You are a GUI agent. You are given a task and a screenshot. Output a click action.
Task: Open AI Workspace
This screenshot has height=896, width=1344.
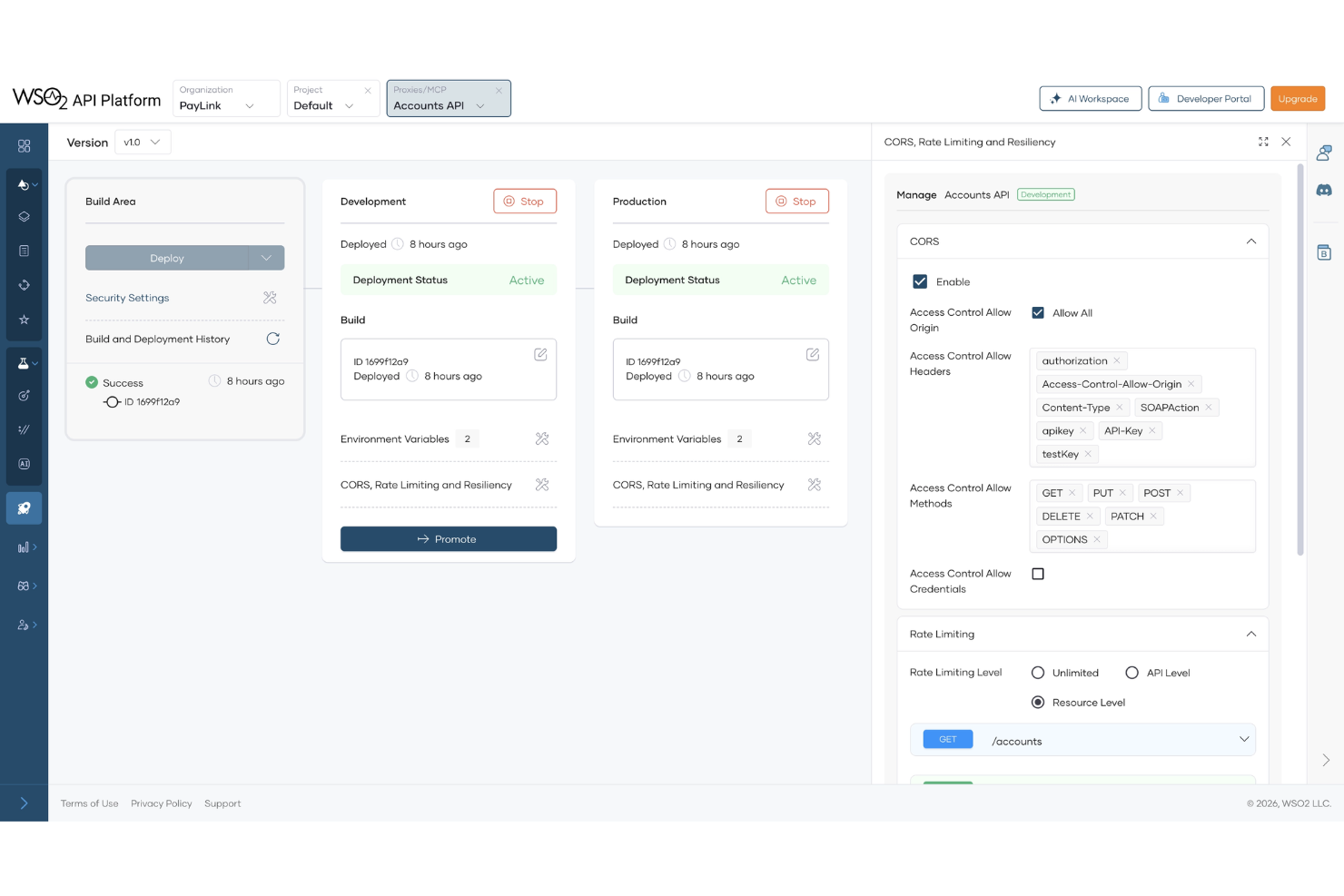1090,98
